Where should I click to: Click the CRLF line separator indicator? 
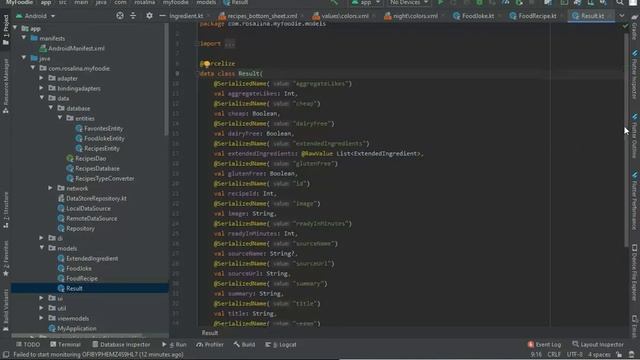pos(554,354)
